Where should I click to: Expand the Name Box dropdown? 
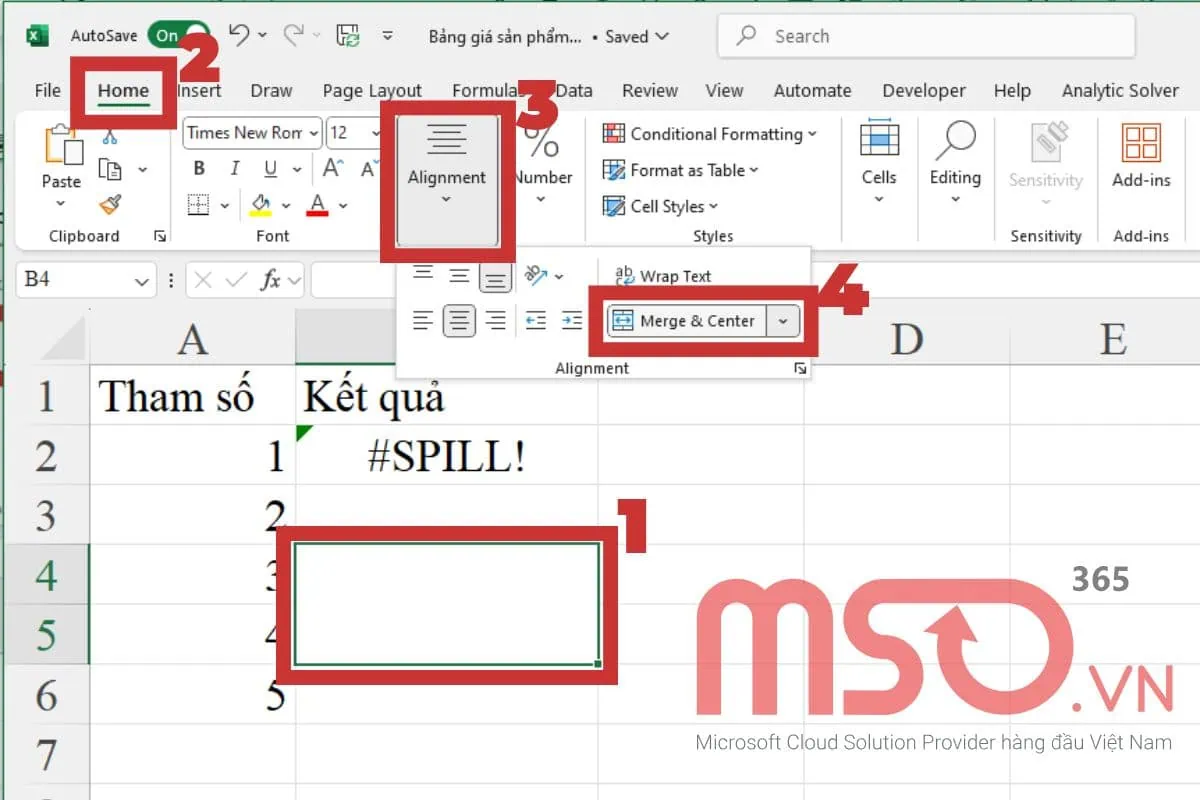[140, 280]
